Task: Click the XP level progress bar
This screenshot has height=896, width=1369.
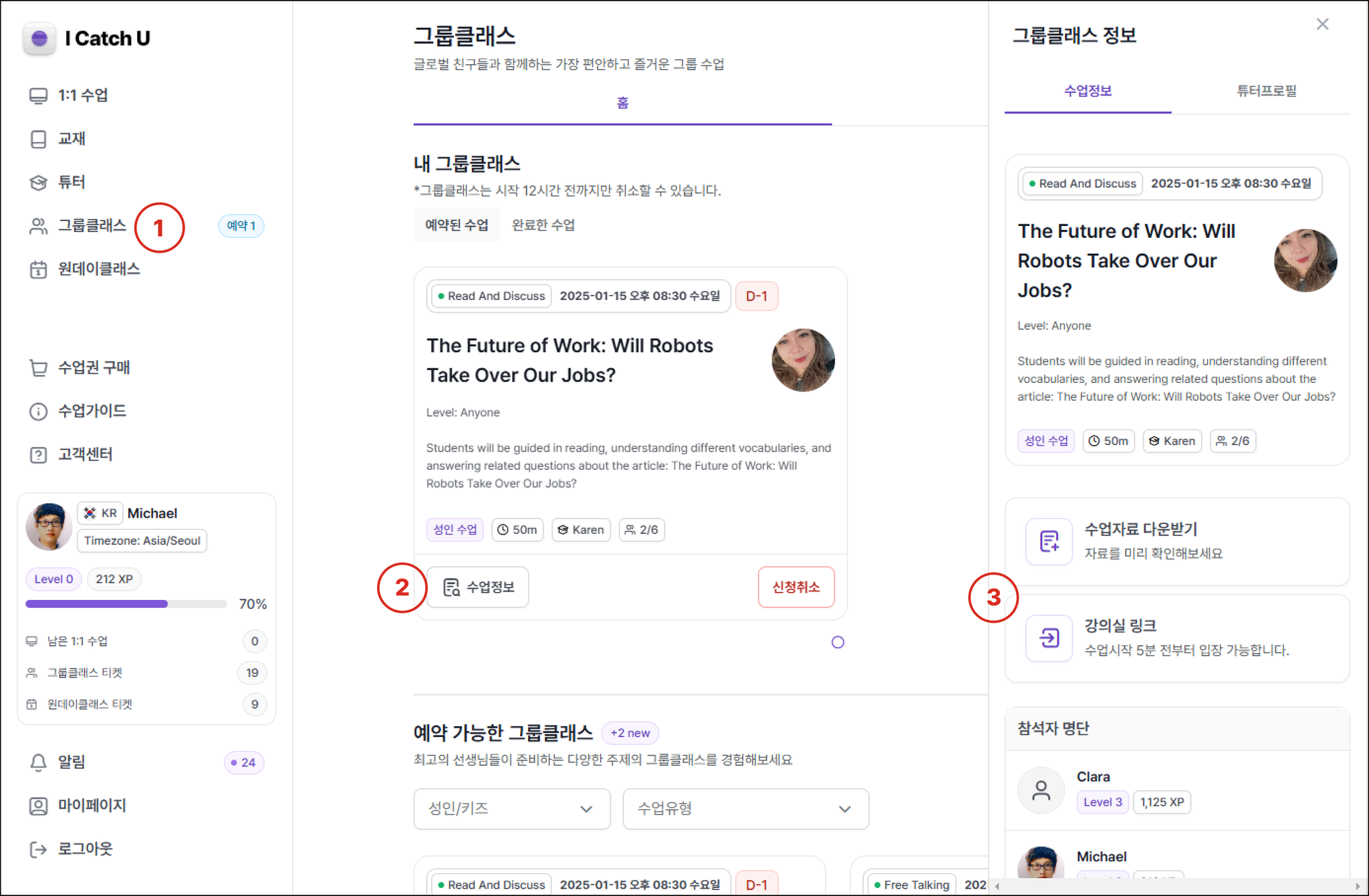Action: tap(126, 604)
